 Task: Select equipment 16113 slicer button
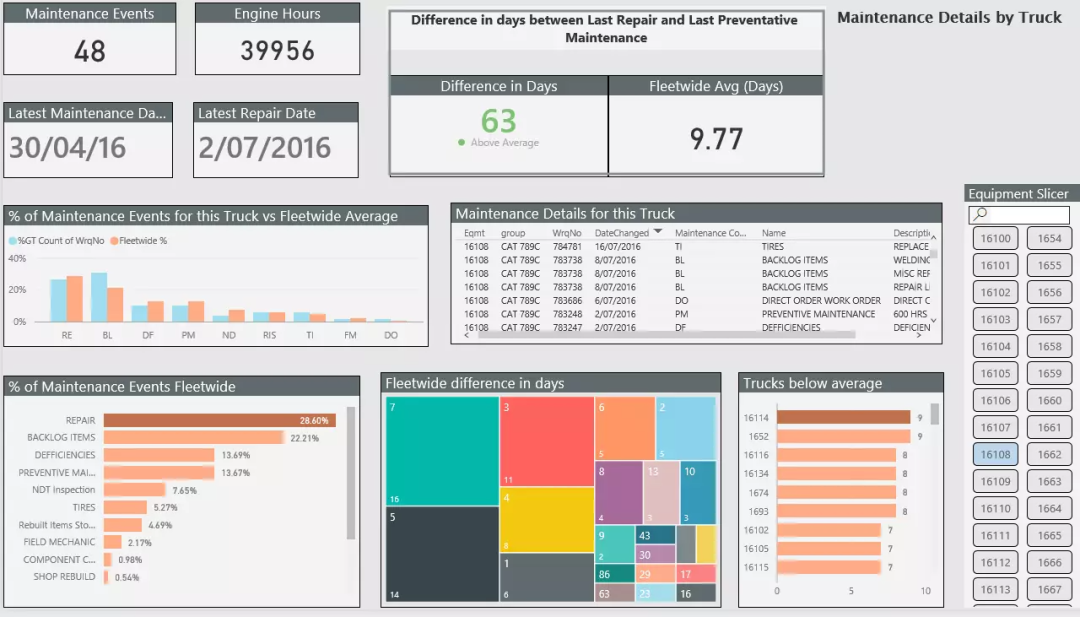click(x=995, y=589)
